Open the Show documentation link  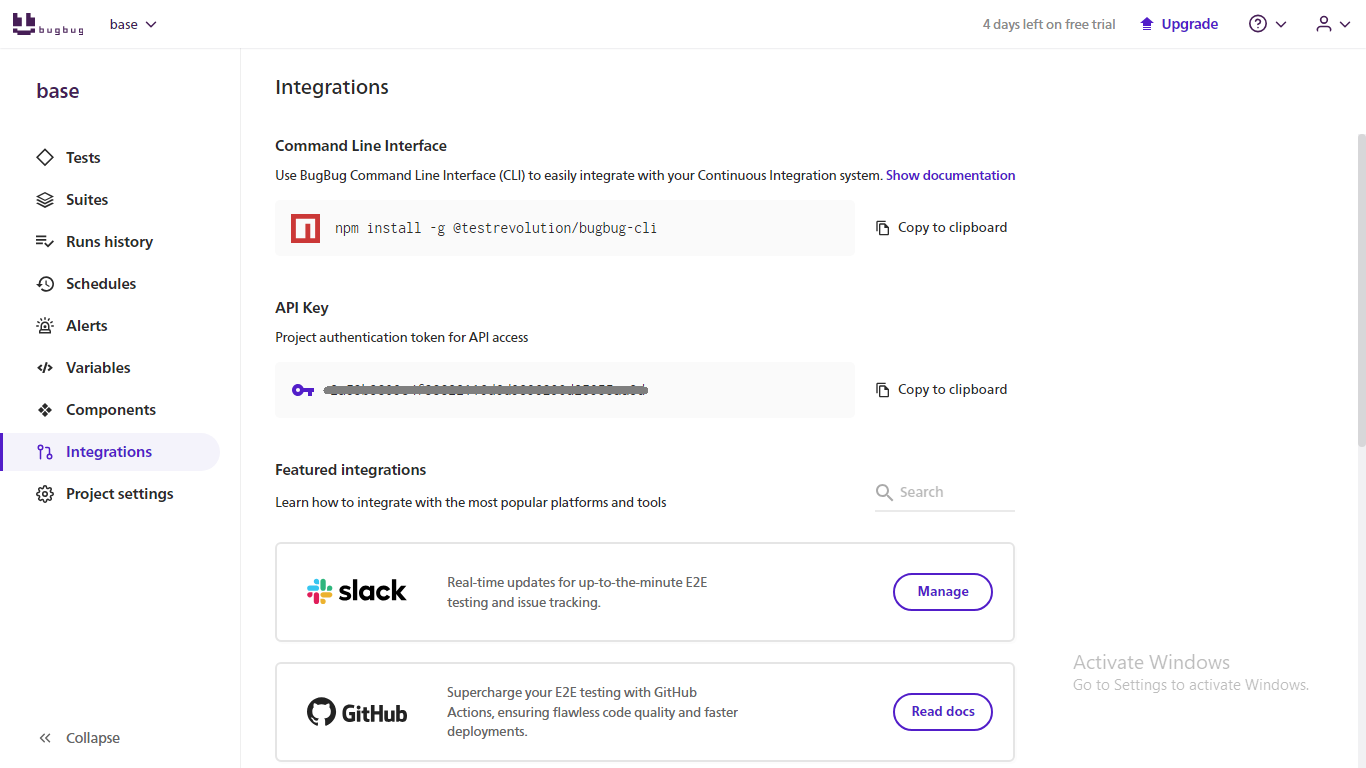(x=950, y=175)
